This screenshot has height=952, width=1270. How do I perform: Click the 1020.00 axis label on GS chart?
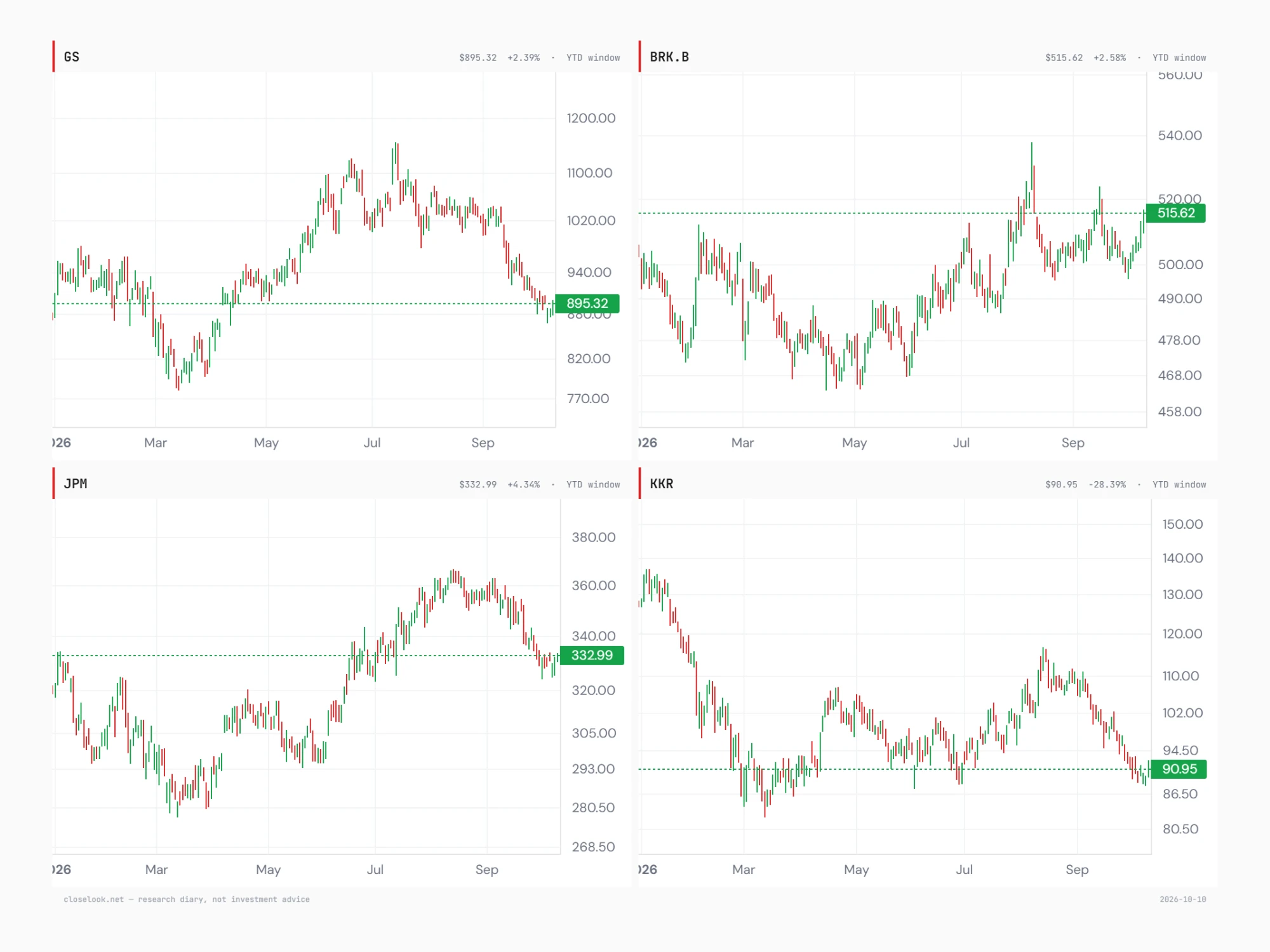[591, 221]
